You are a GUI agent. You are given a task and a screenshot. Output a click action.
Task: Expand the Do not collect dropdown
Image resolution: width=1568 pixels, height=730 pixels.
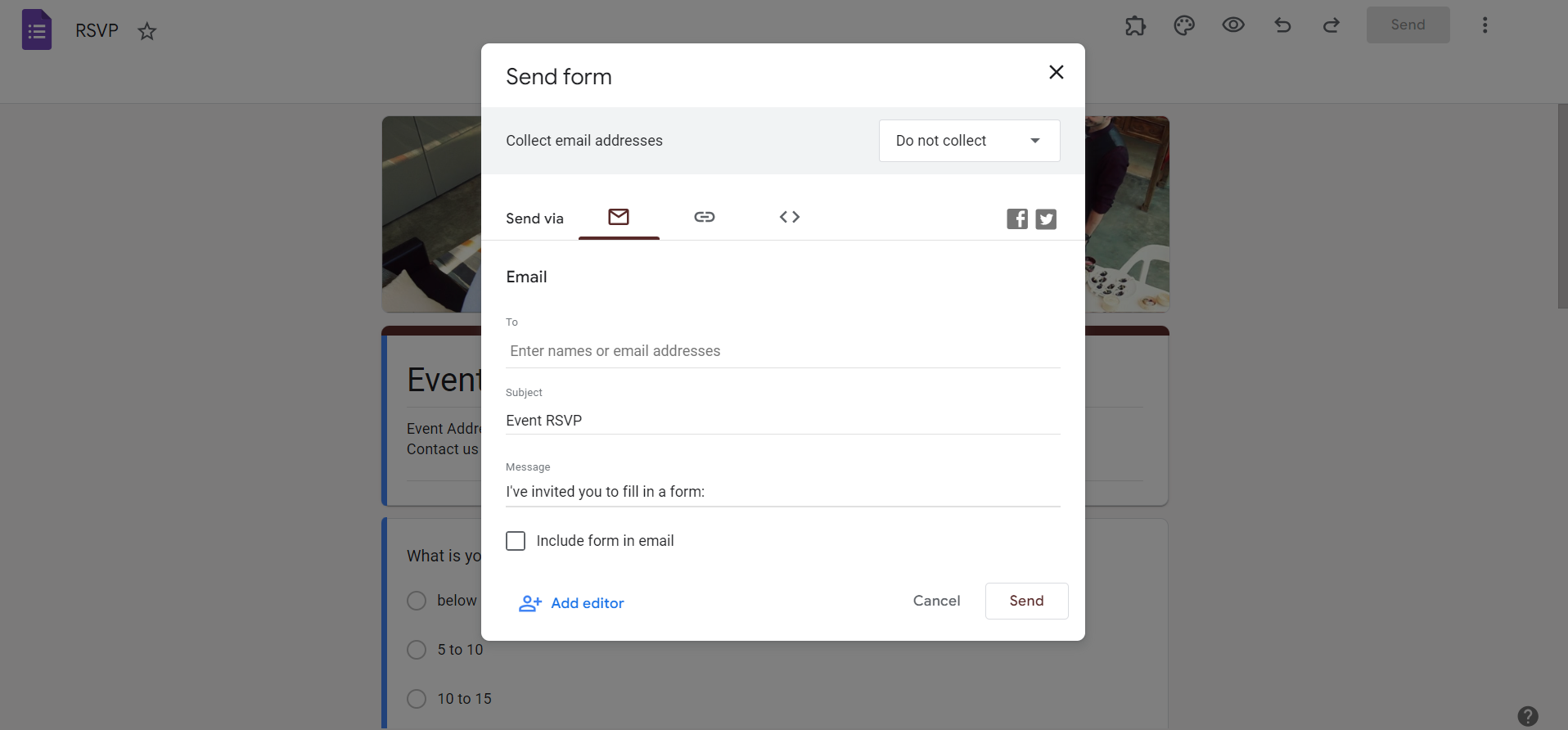coord(969,141)
